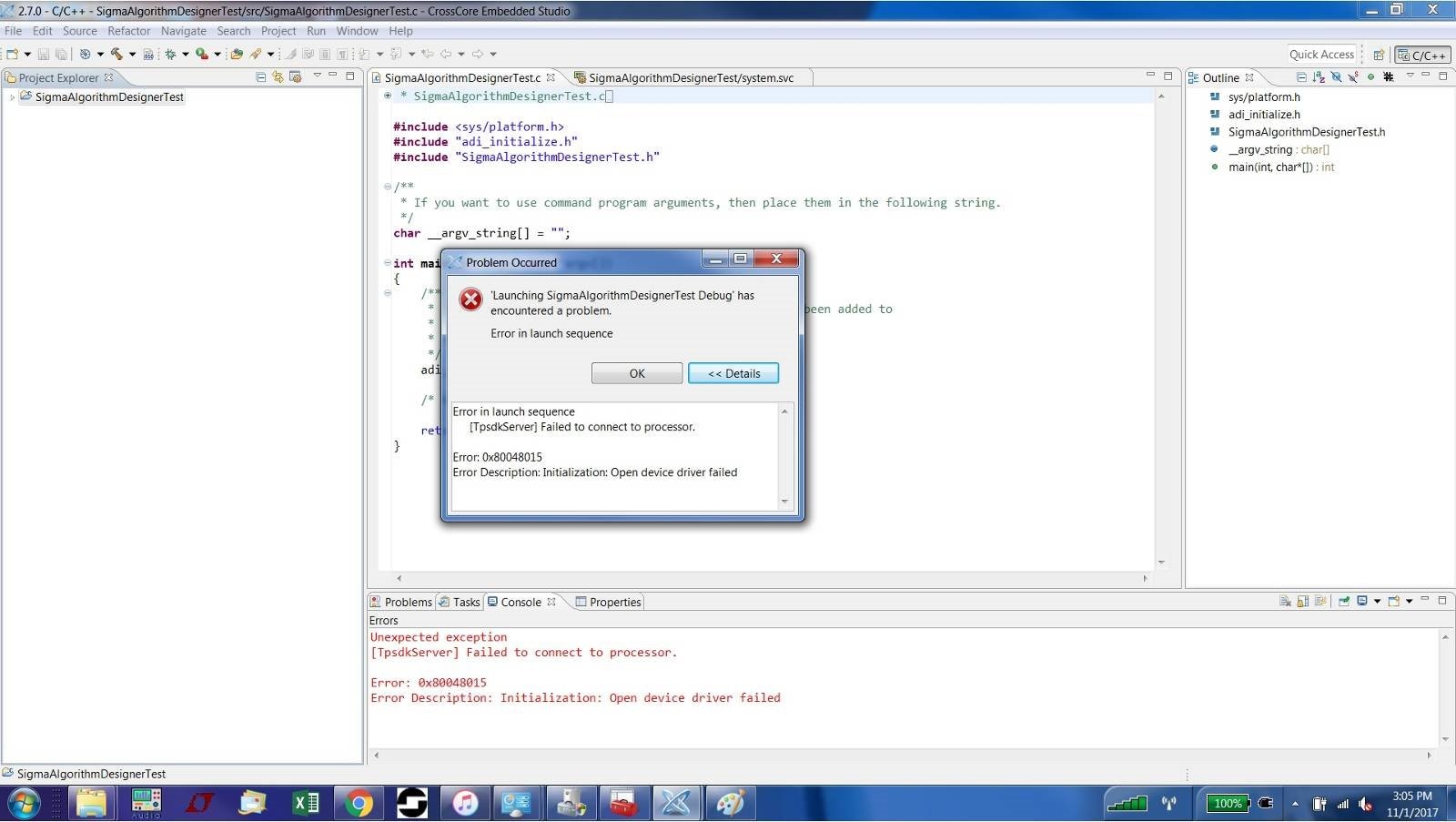Click the Debug bug toolbar icon
1456x822 pixels.
point(170,55)
